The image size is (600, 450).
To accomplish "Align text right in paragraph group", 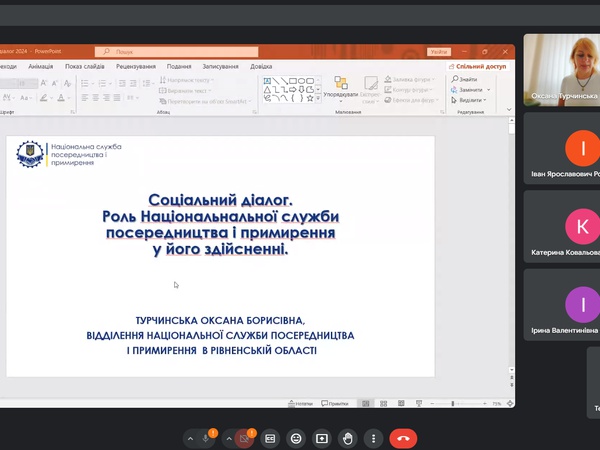I will (106, 98).
